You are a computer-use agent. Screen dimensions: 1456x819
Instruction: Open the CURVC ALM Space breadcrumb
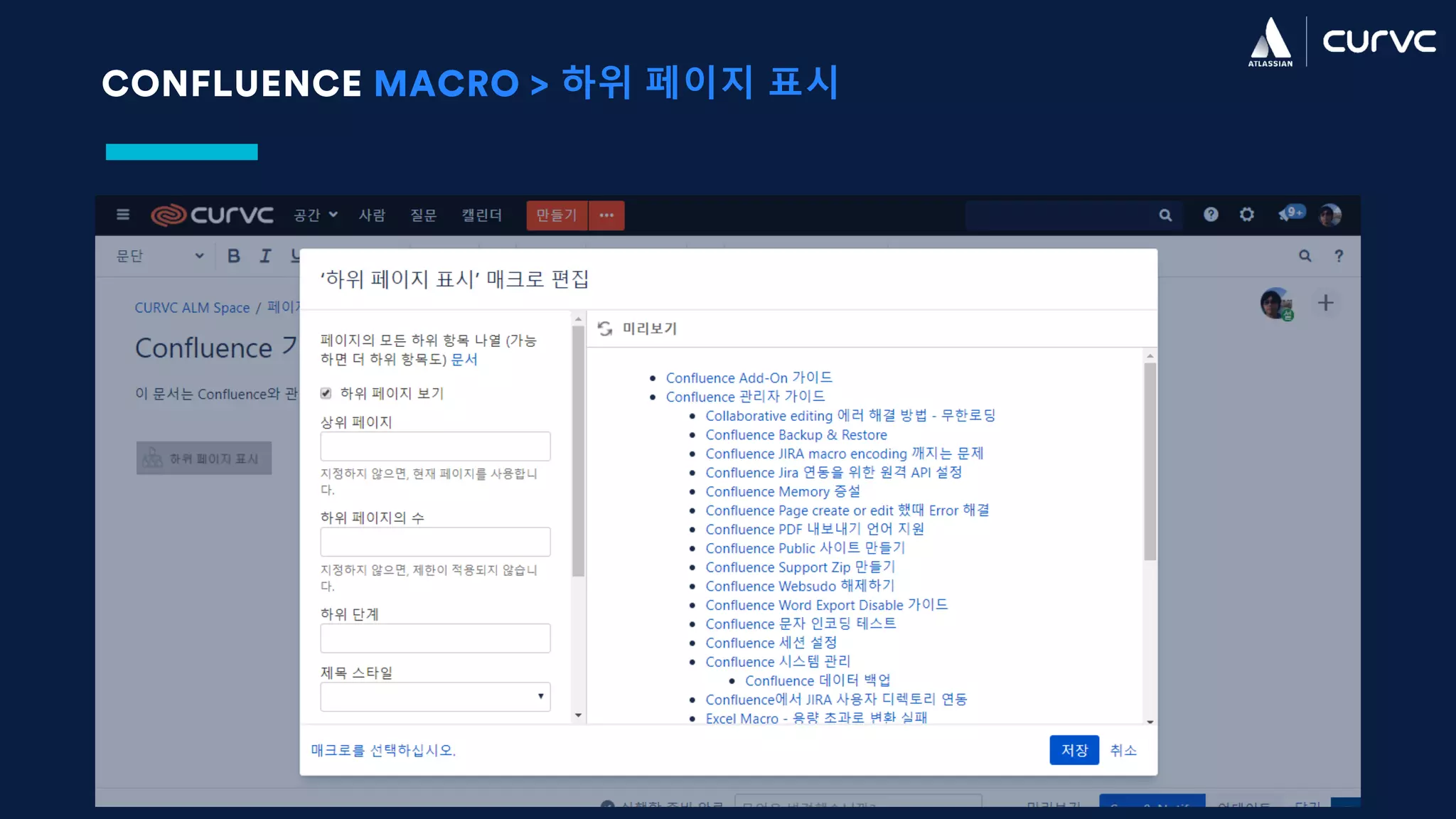[193, 308]
